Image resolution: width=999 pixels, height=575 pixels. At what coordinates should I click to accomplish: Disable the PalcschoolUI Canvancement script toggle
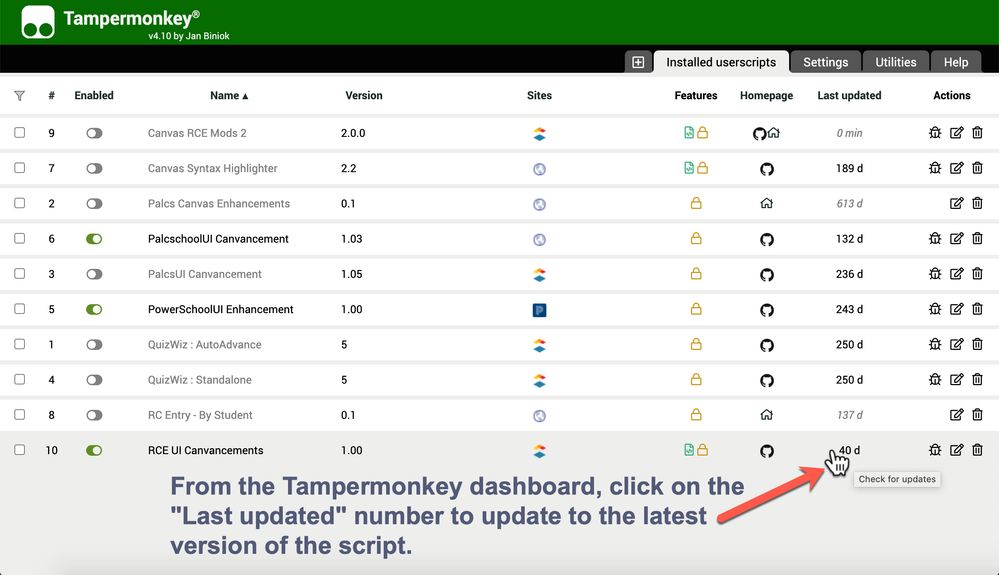tap(94, 239)
